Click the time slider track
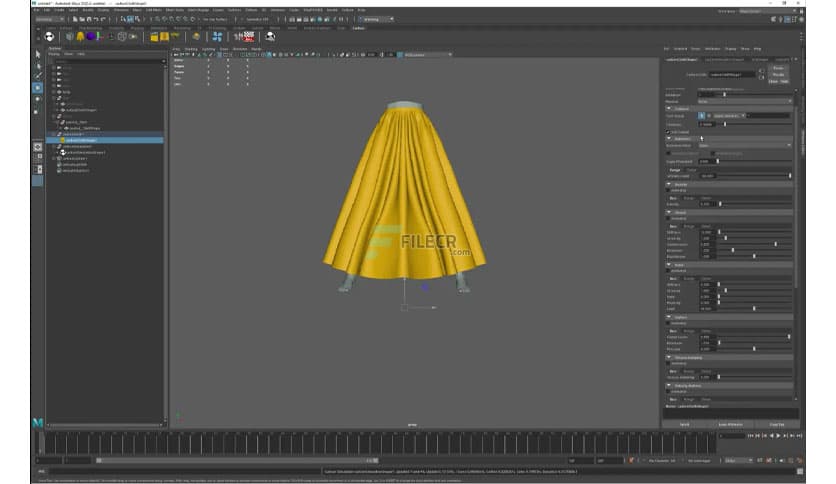This screenshot has width=836, height=484. (376, 443)
